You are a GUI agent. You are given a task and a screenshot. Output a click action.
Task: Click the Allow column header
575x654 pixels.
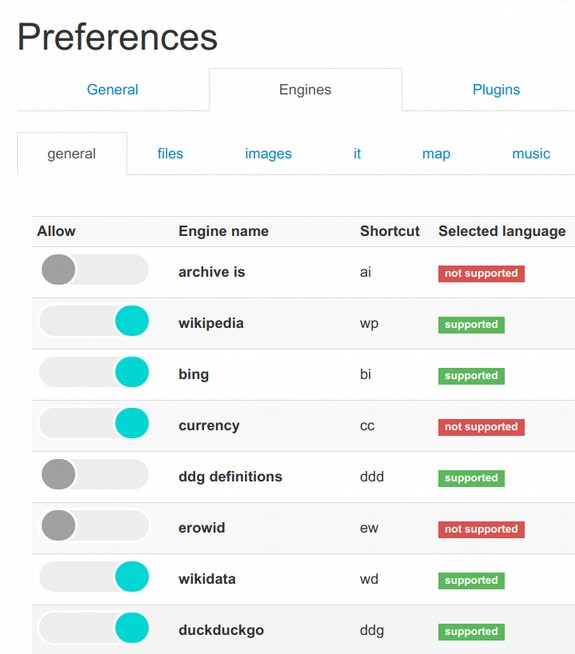point(56,231)
